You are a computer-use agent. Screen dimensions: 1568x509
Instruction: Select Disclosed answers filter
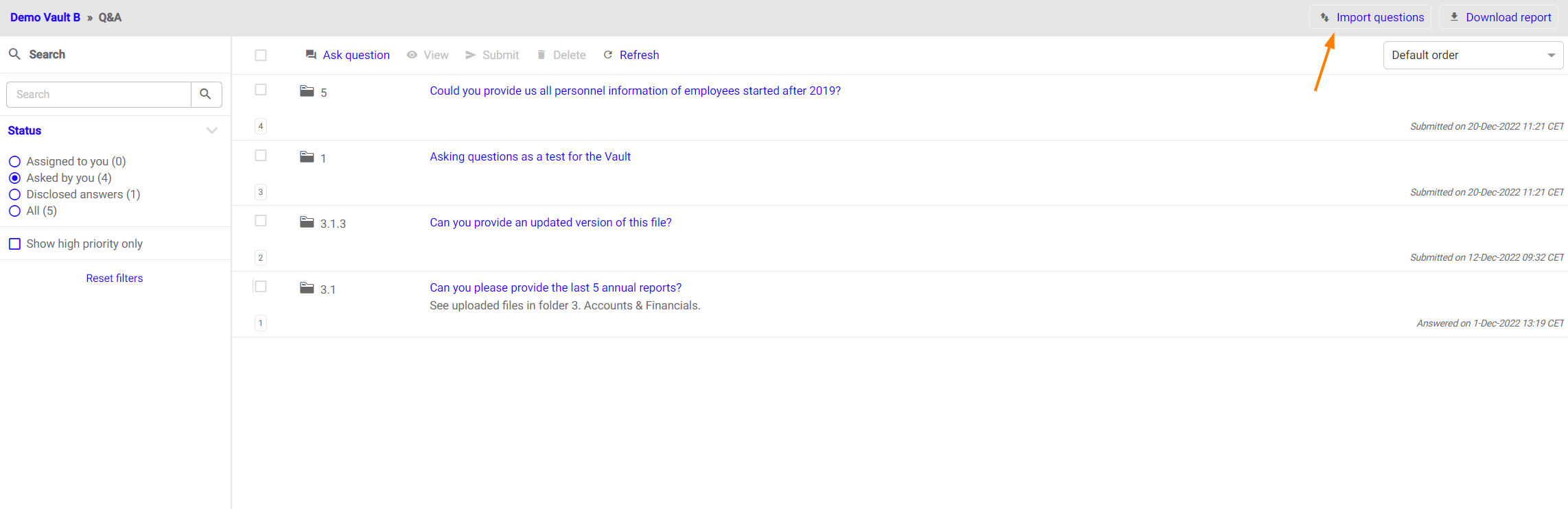point(14,195)
